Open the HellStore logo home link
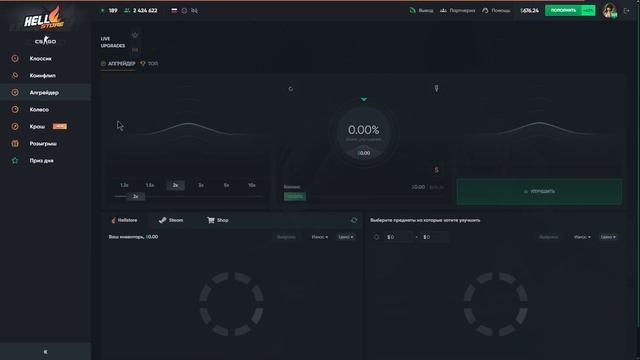640x360 pixels. [44, 18]
